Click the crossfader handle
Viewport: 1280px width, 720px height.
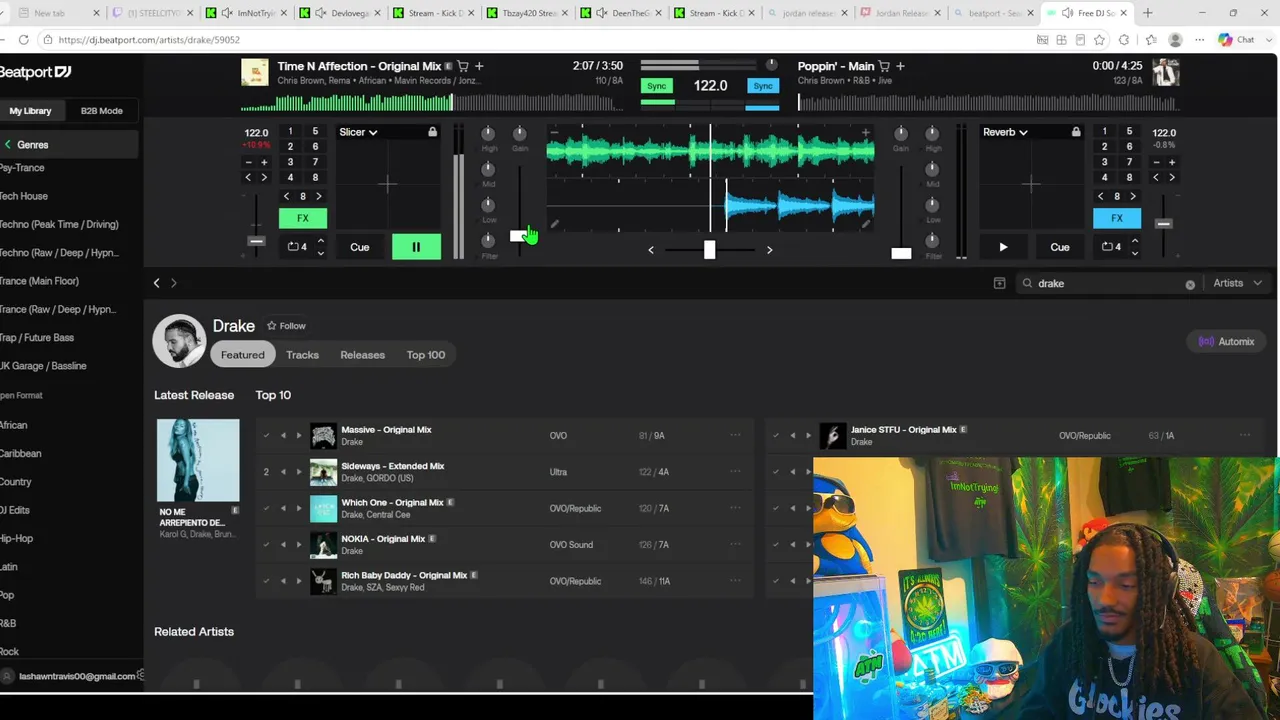click(x=709, y=250)
